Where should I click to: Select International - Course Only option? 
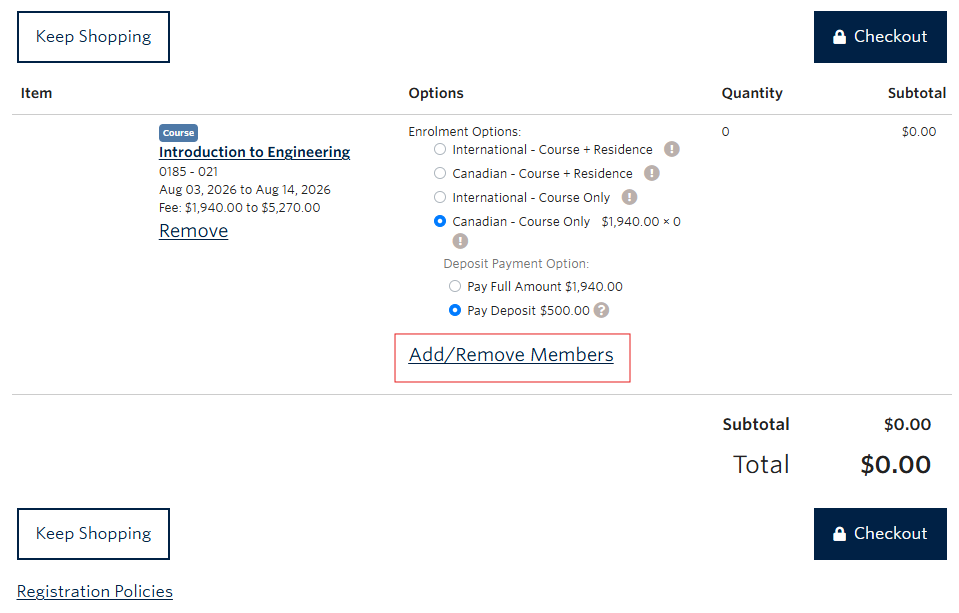coord(439,197)
